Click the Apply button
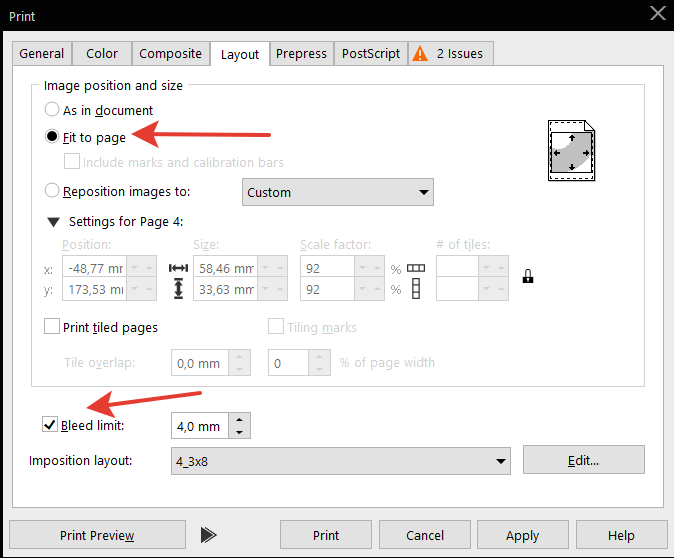Viewport: 674px width, 558px height. click(523, 535)
